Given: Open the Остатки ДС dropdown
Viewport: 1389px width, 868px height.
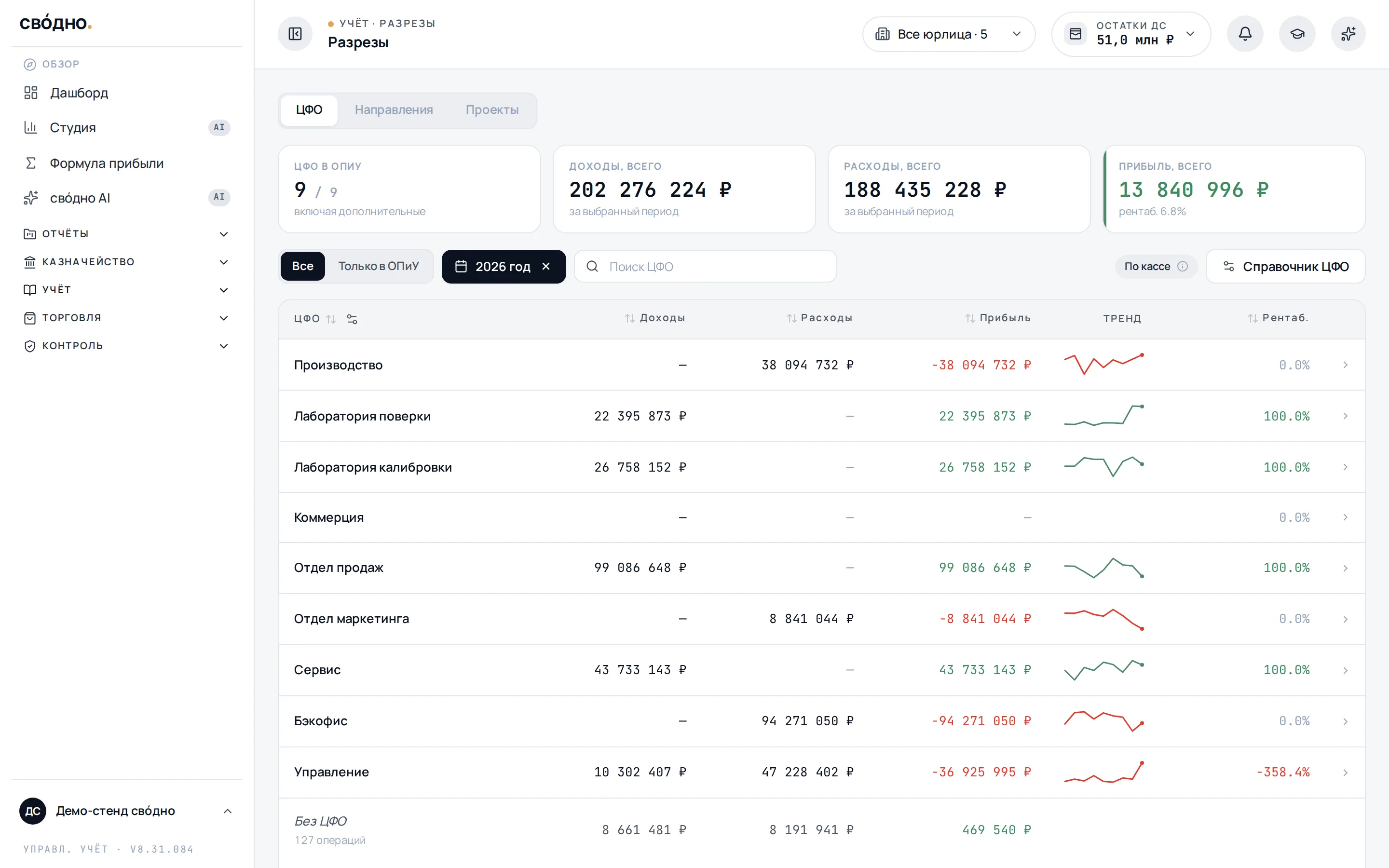Looking at the screenshot, I should click(1130, 34).
